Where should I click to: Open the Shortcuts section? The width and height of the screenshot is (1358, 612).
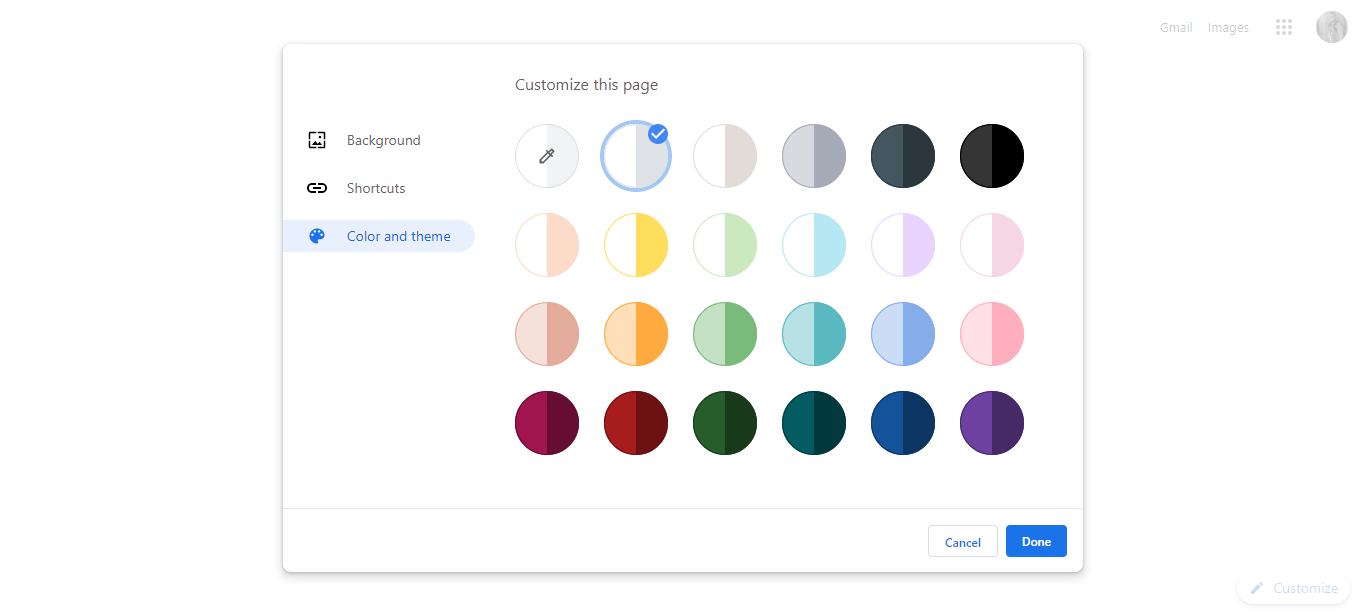pos(379,188)
